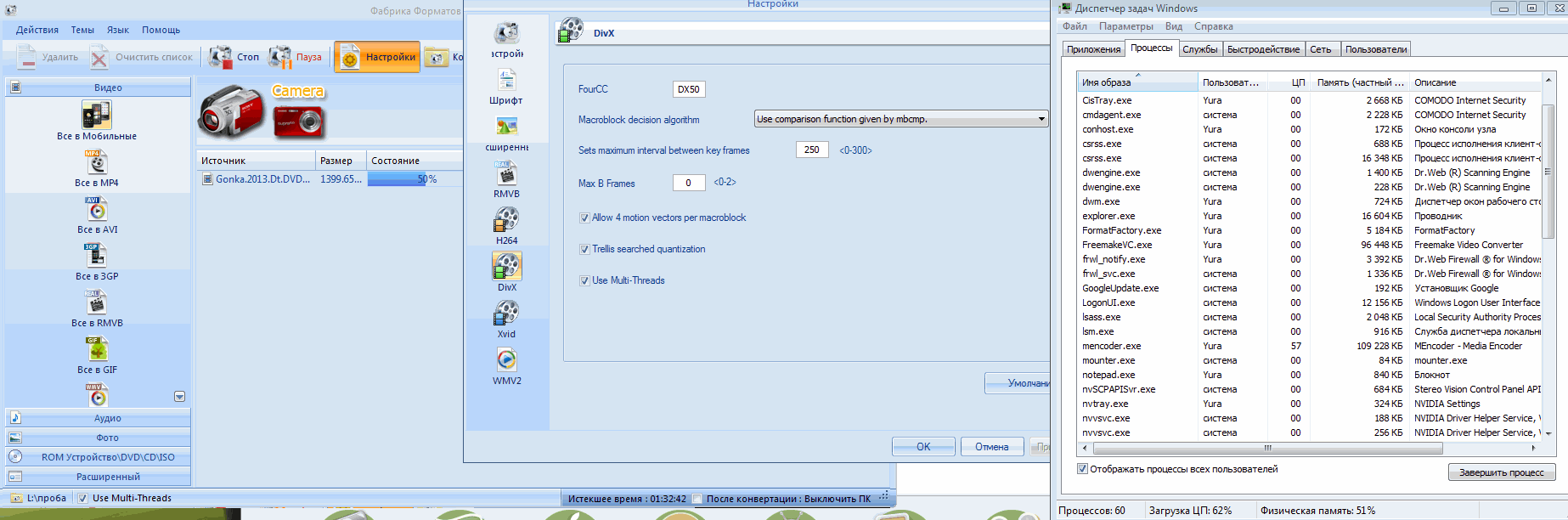Click Отмена in the settings dialog

click(992, 447)
